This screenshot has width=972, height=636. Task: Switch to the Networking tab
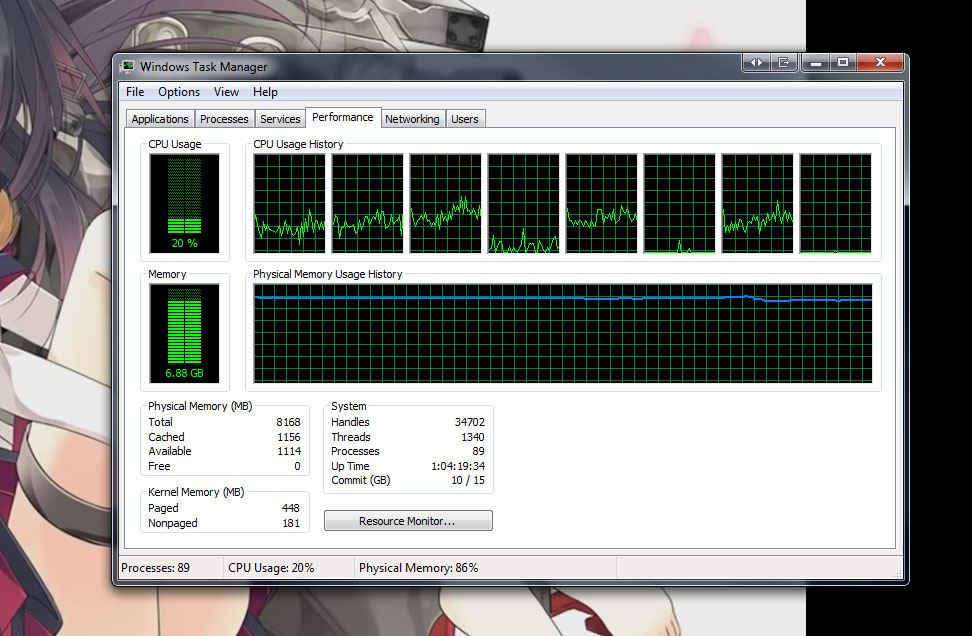(x=412, y=119)
